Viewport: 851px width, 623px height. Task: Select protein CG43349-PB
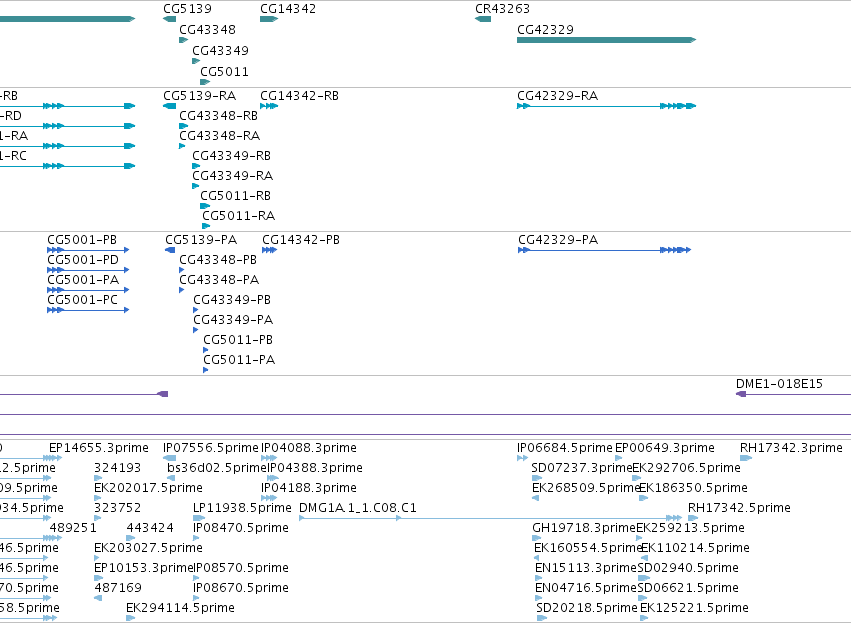(232, 300)
